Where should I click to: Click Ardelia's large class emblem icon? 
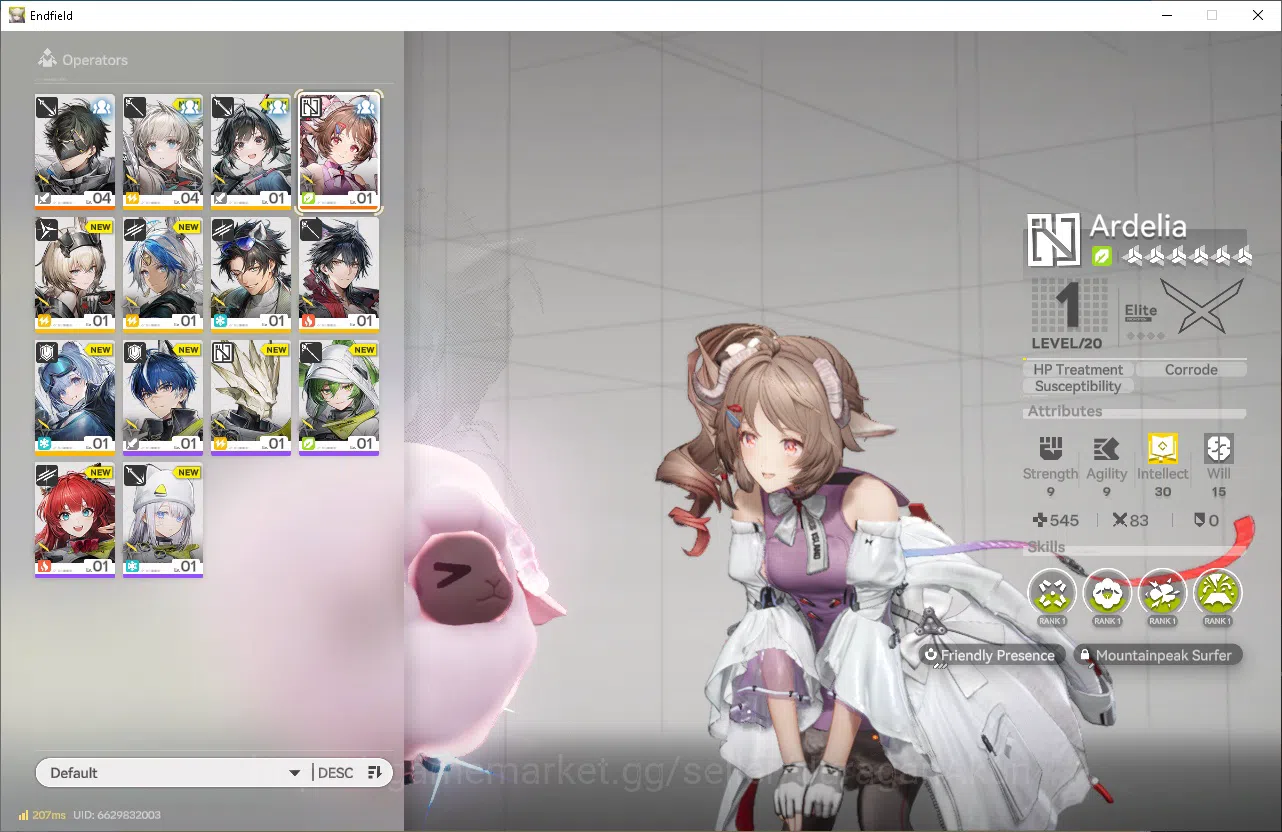(x=1054, y=240)
